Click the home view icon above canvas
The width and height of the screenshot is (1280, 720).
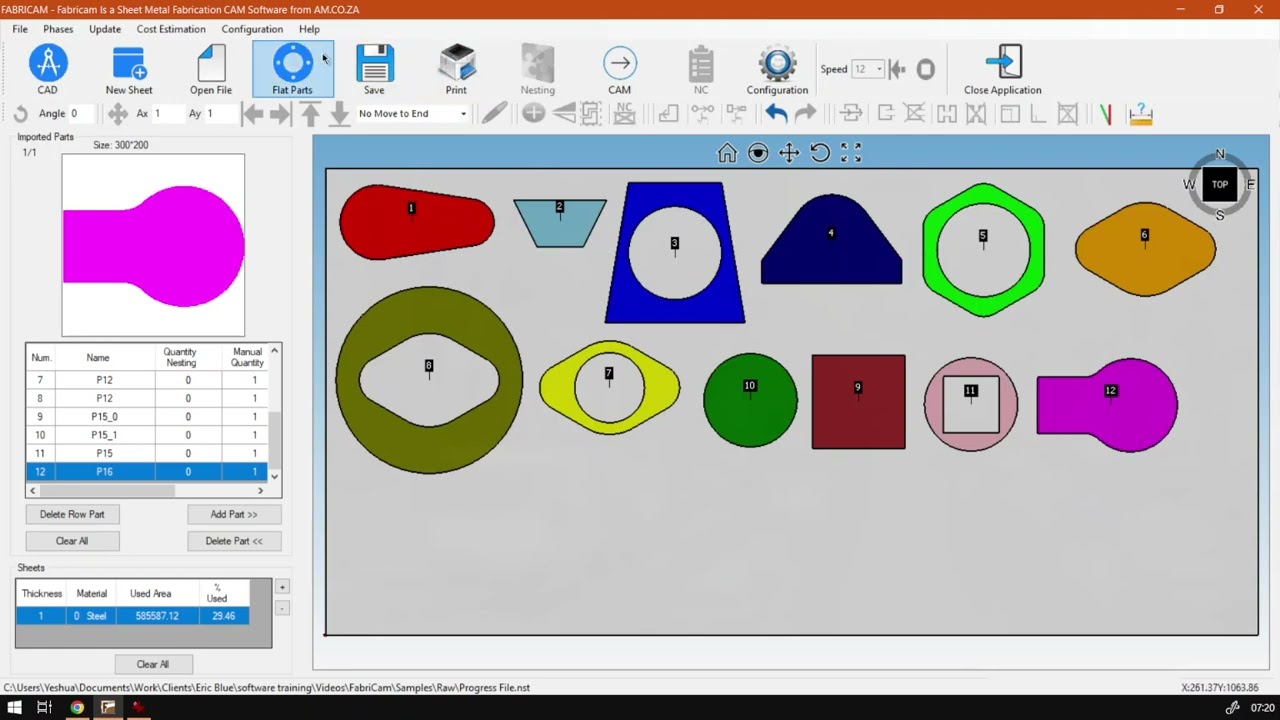727,153
